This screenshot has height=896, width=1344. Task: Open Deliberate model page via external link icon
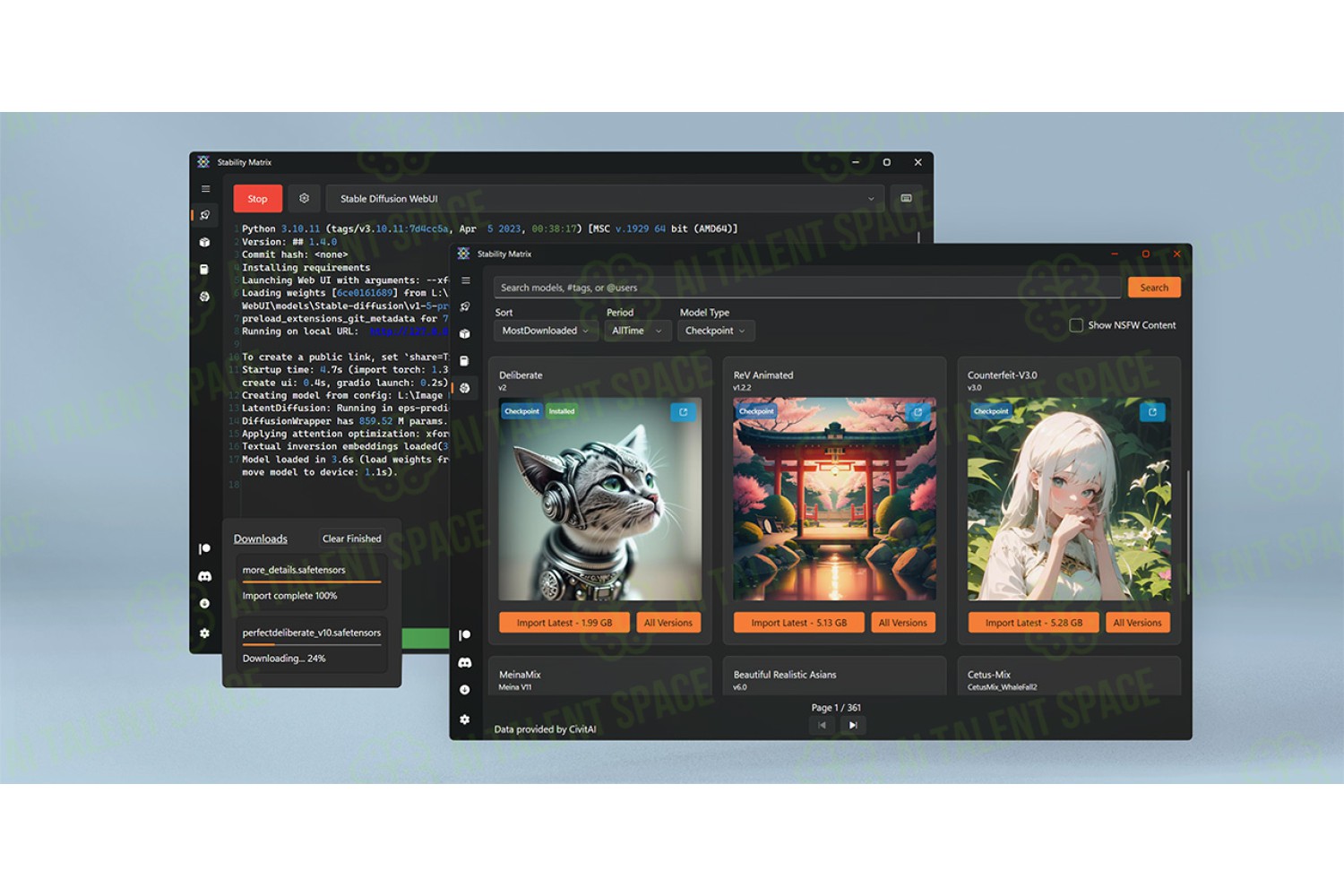(683, 412)
